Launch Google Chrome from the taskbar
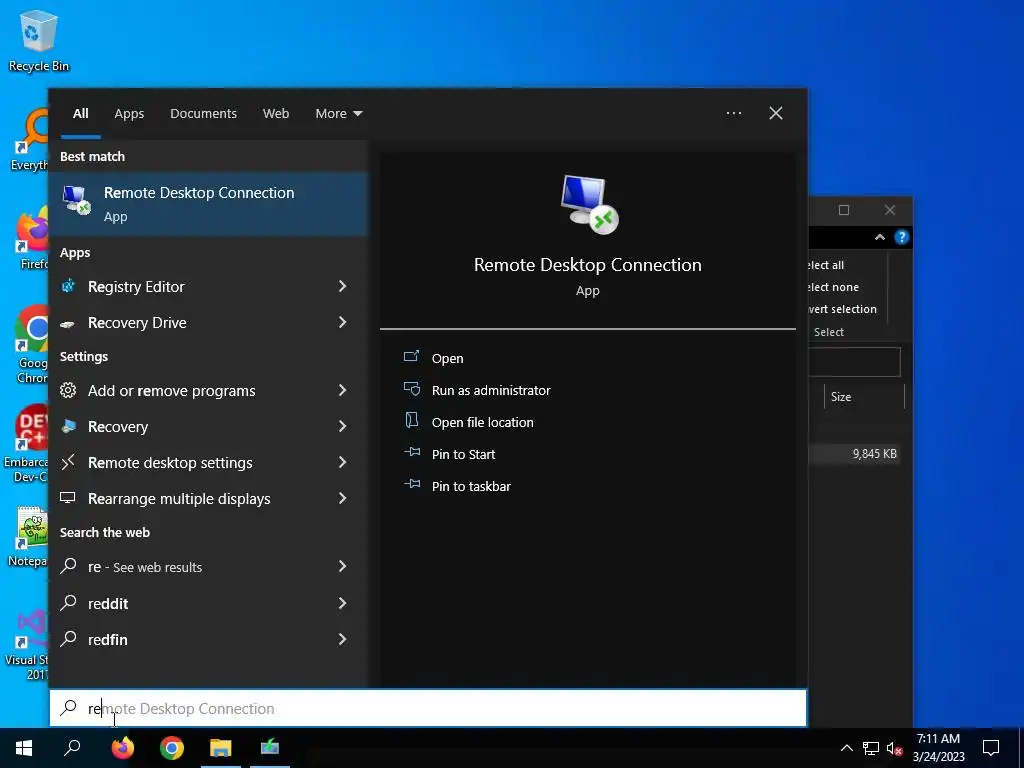The image size is (1024, 768). tap(172, 748)
